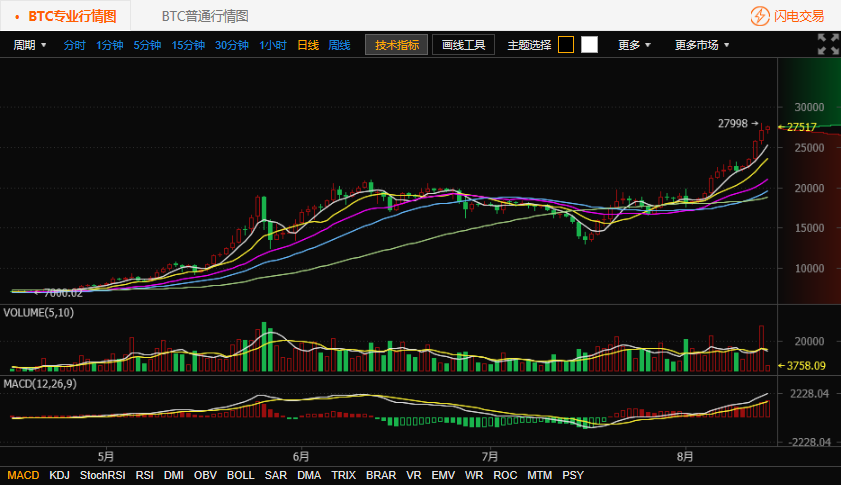Image resolution: width=841 pixels, height=486 pixels.
Task: Select the 日线 daily interval
Action: click(x=308, y=45)
